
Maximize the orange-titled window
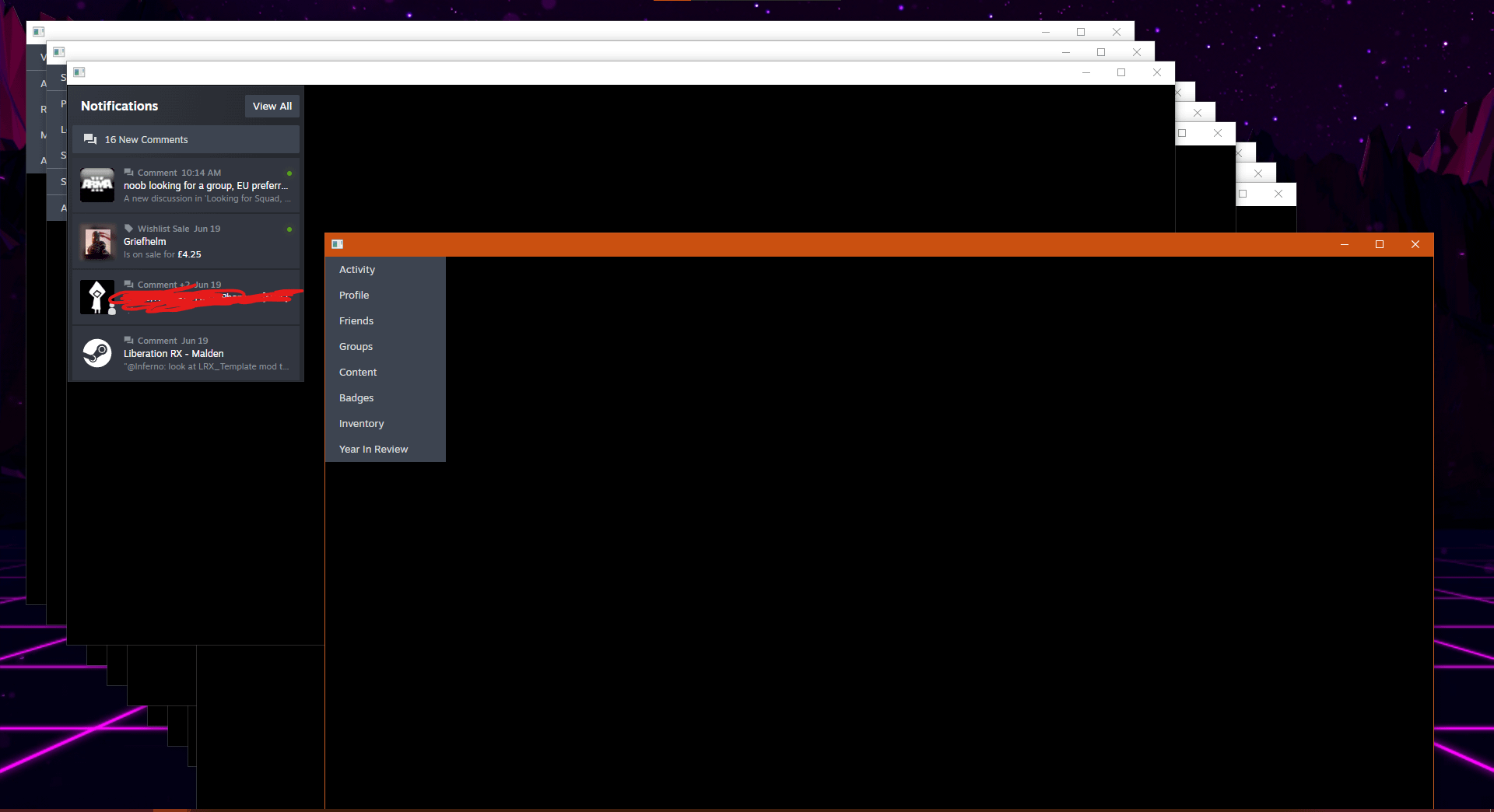1380,244
